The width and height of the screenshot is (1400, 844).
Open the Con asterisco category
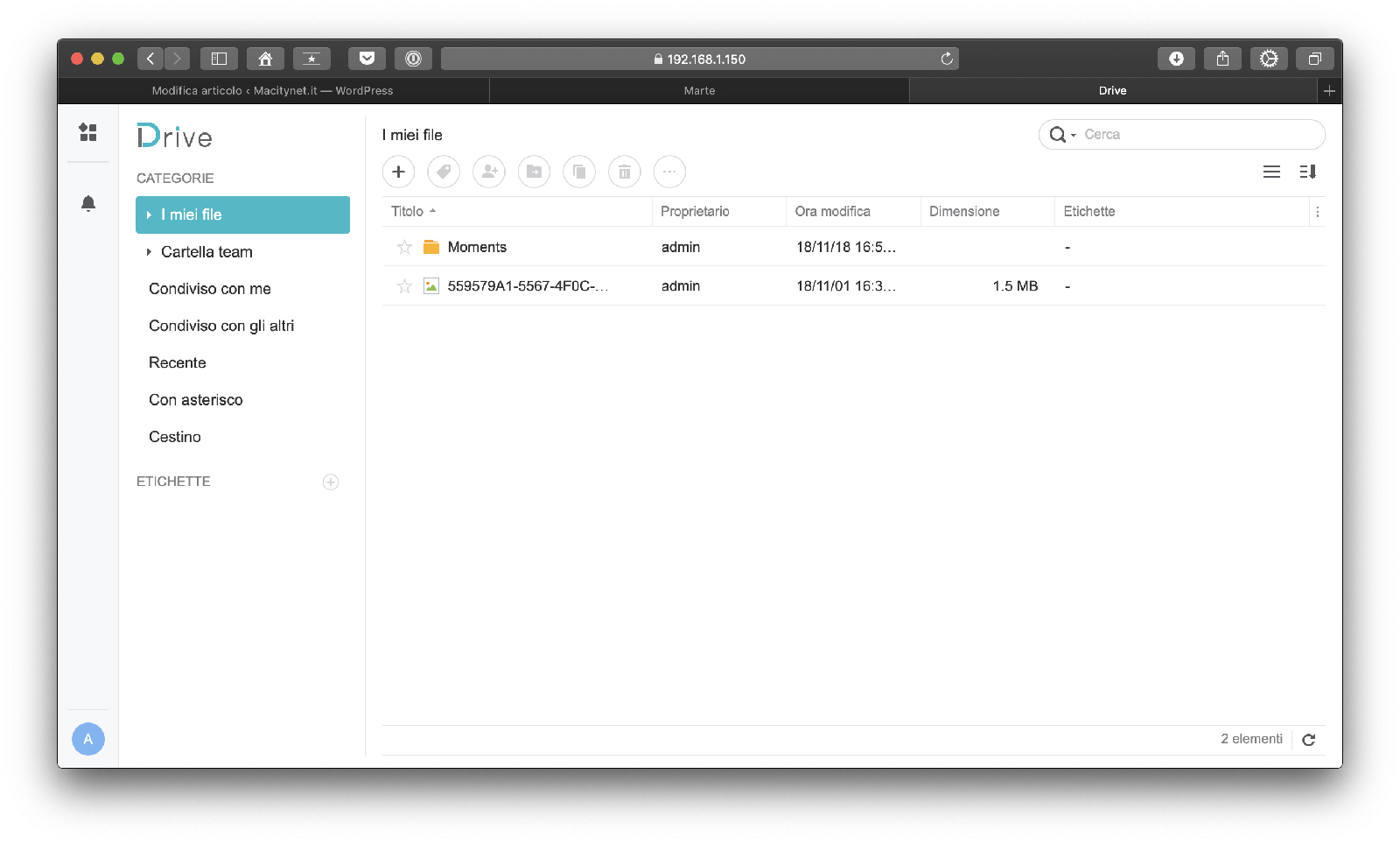196,400
